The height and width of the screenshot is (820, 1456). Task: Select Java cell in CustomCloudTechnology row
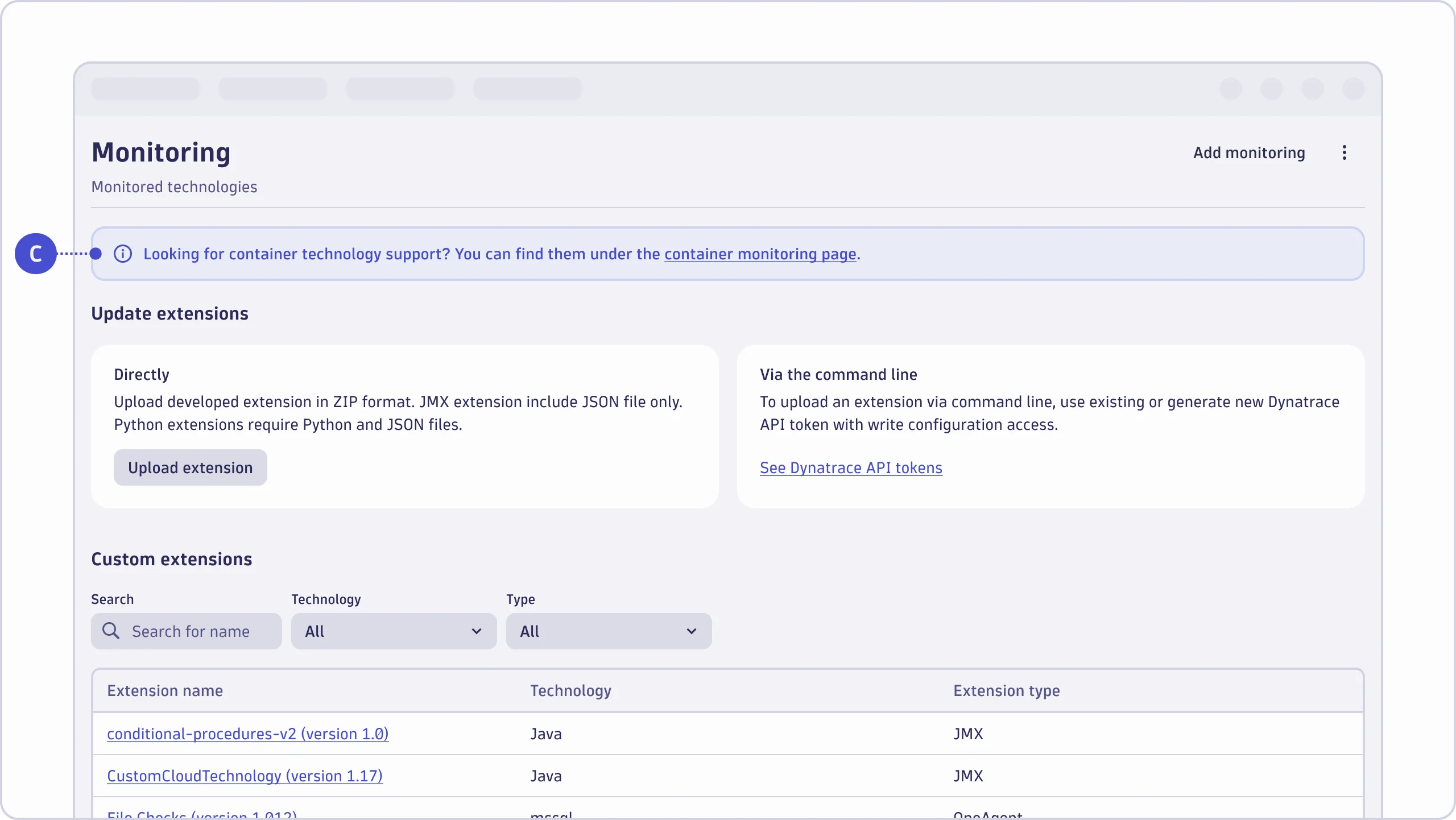[545, 776]
